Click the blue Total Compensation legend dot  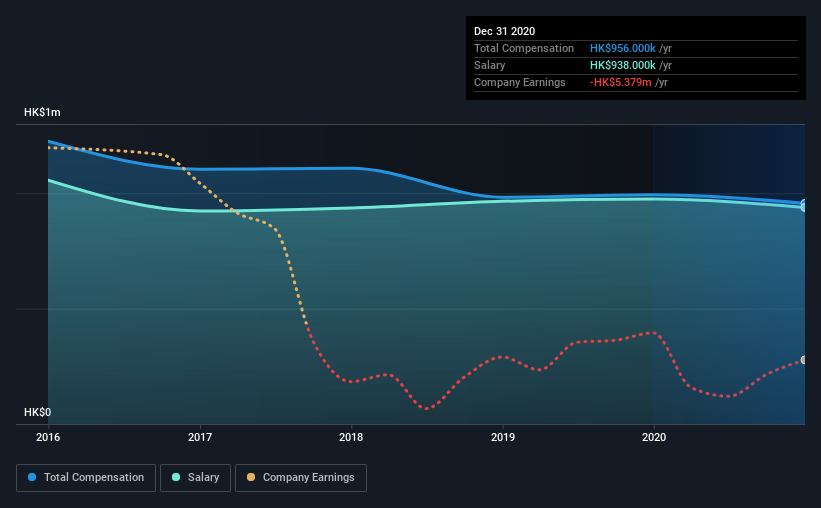pyautogui.click(x=32, y=477)
